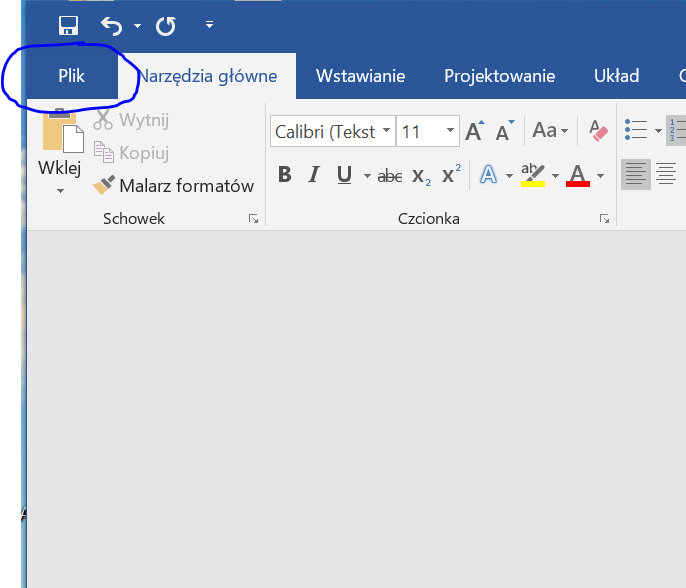The image size is (686, 588).
Task: Apply text effects with outlined A icon
Action: tap(488, 175)
